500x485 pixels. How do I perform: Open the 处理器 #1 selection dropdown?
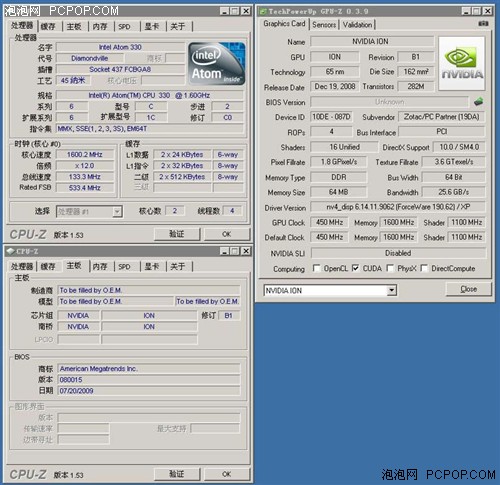click(x=117, y=211)
